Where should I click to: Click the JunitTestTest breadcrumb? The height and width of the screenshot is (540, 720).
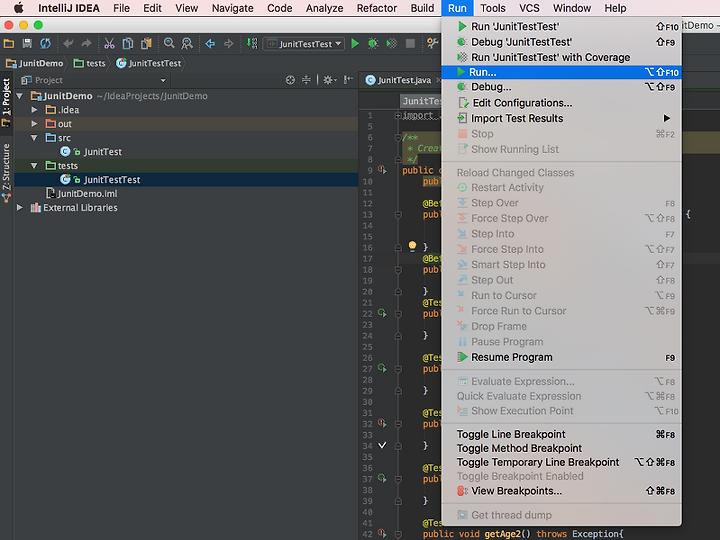click(x=149, y=63)
